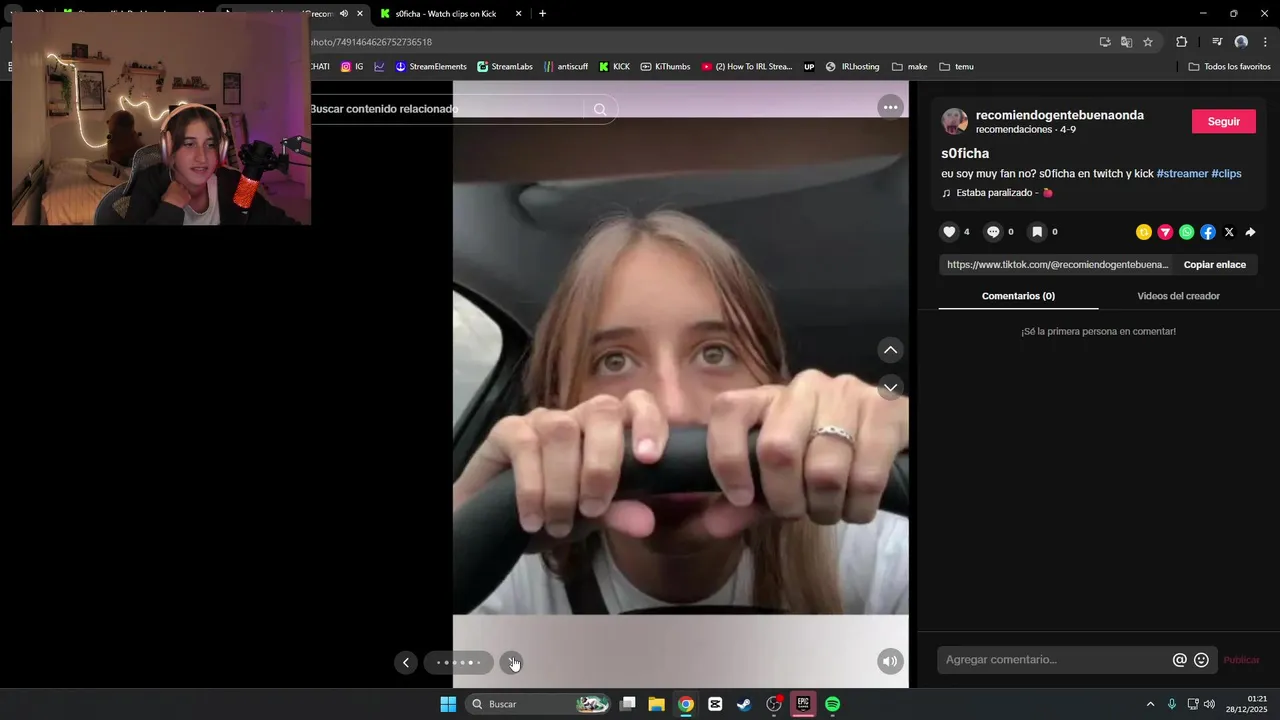Bookmark this page with the star icon
This screenshot has height=720, width=1280.
coord(1148,42)
